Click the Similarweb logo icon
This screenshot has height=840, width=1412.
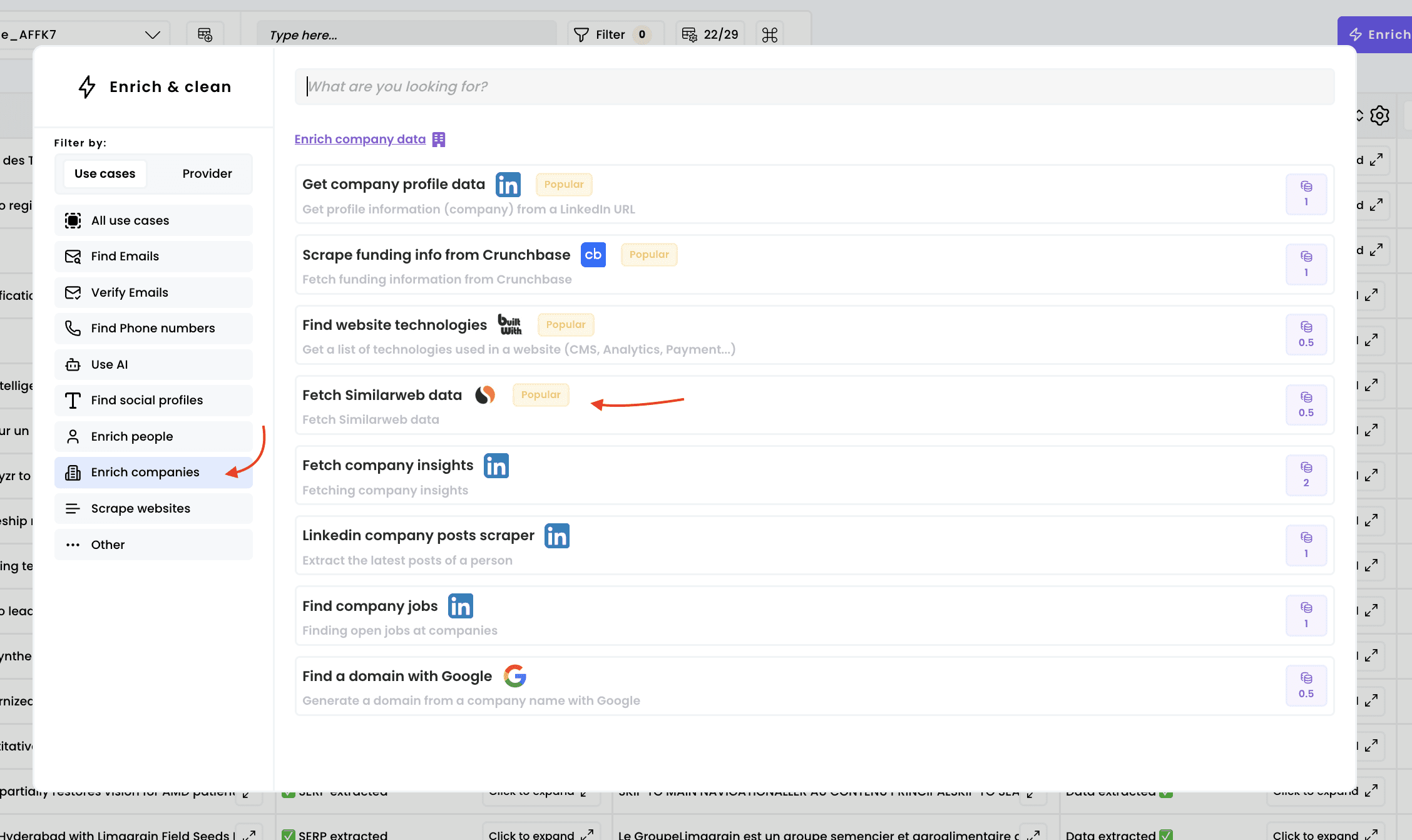click(x=485, y=395)
